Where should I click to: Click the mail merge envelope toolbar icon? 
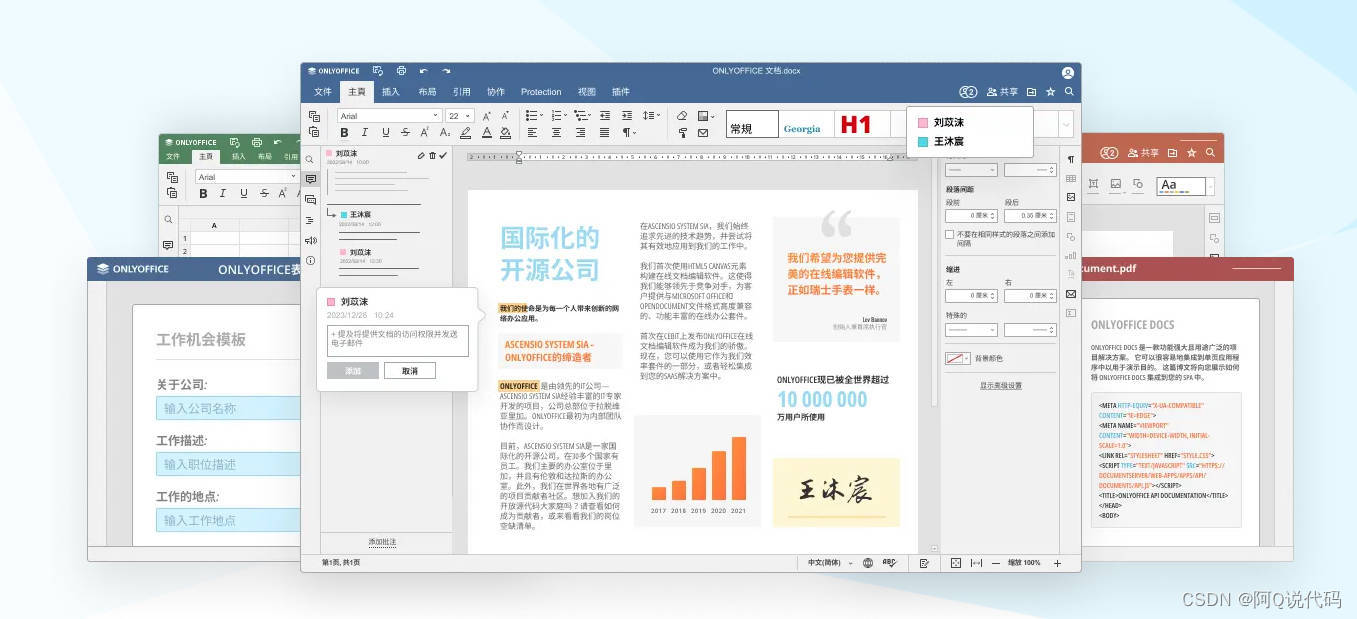703,132
